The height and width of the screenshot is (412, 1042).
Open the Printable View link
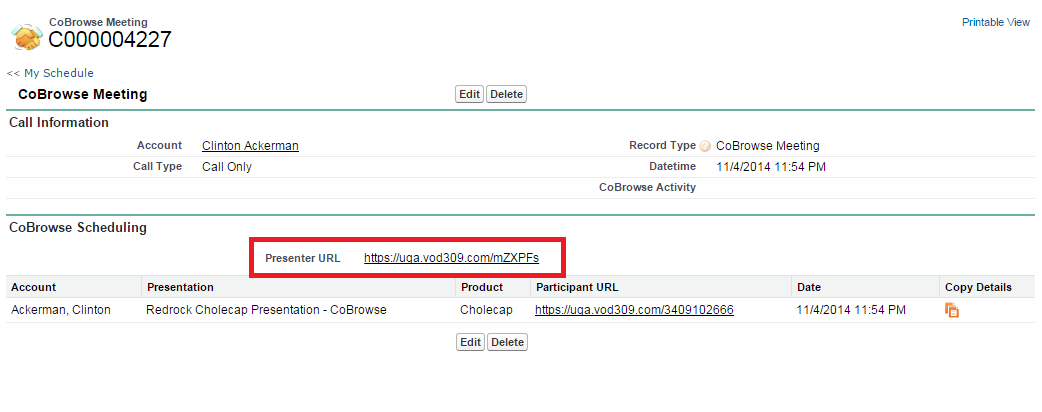[x=995, y=22]
